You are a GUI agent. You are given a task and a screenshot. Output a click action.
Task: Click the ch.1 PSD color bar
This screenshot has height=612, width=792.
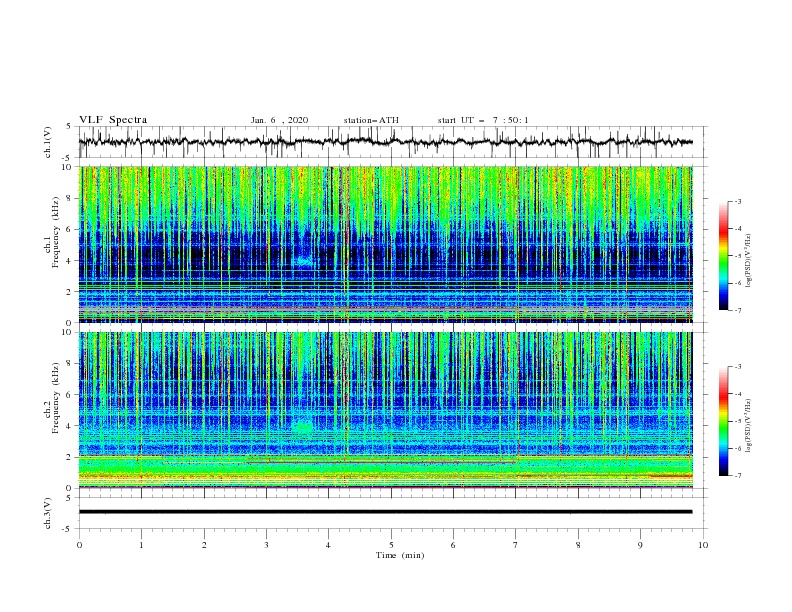click(723, 256)
